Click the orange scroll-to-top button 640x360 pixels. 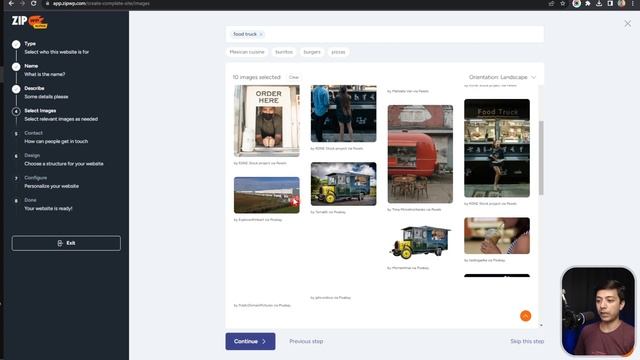[x=525, y=316]
